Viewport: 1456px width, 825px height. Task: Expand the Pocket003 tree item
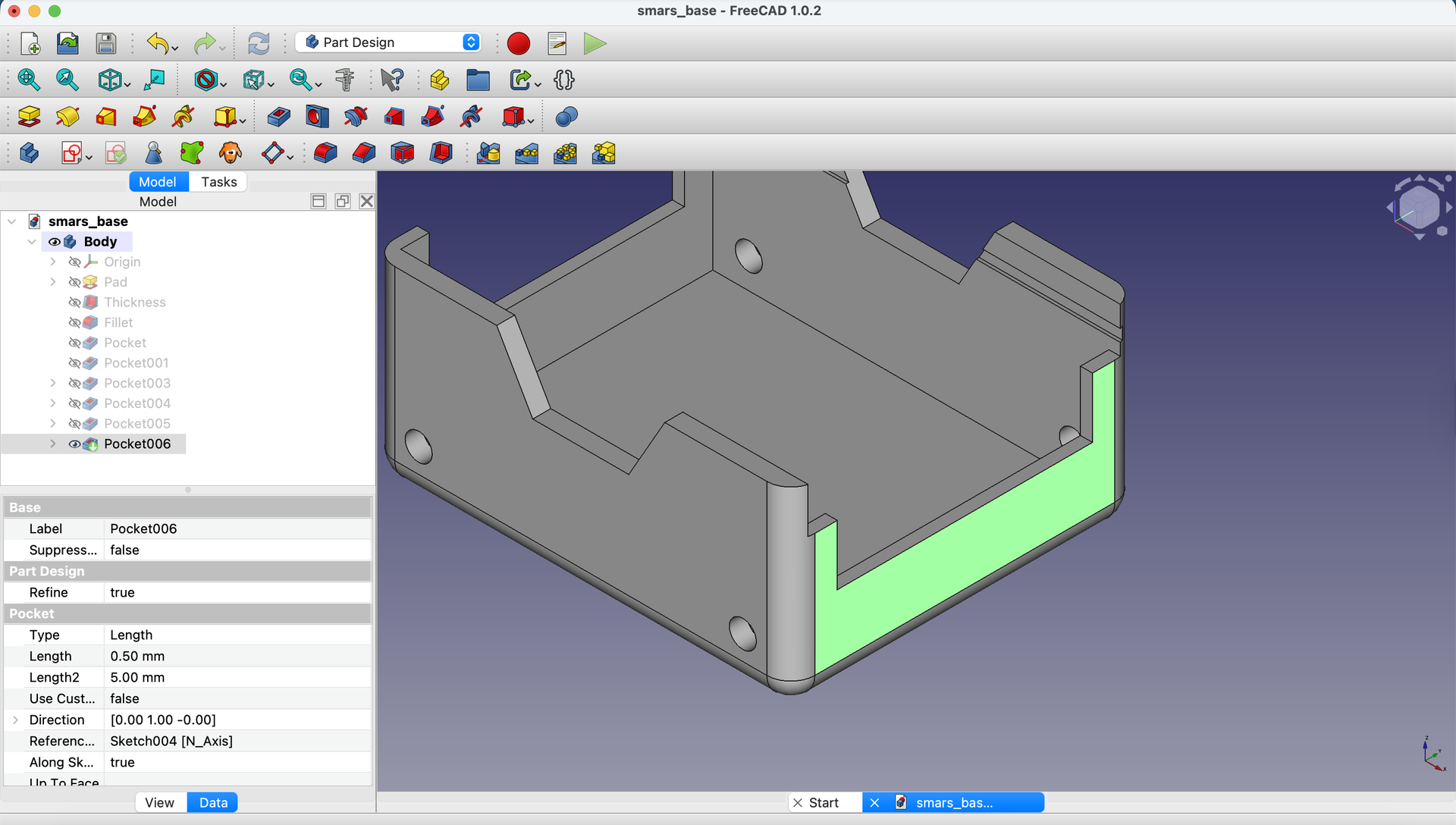53,383
